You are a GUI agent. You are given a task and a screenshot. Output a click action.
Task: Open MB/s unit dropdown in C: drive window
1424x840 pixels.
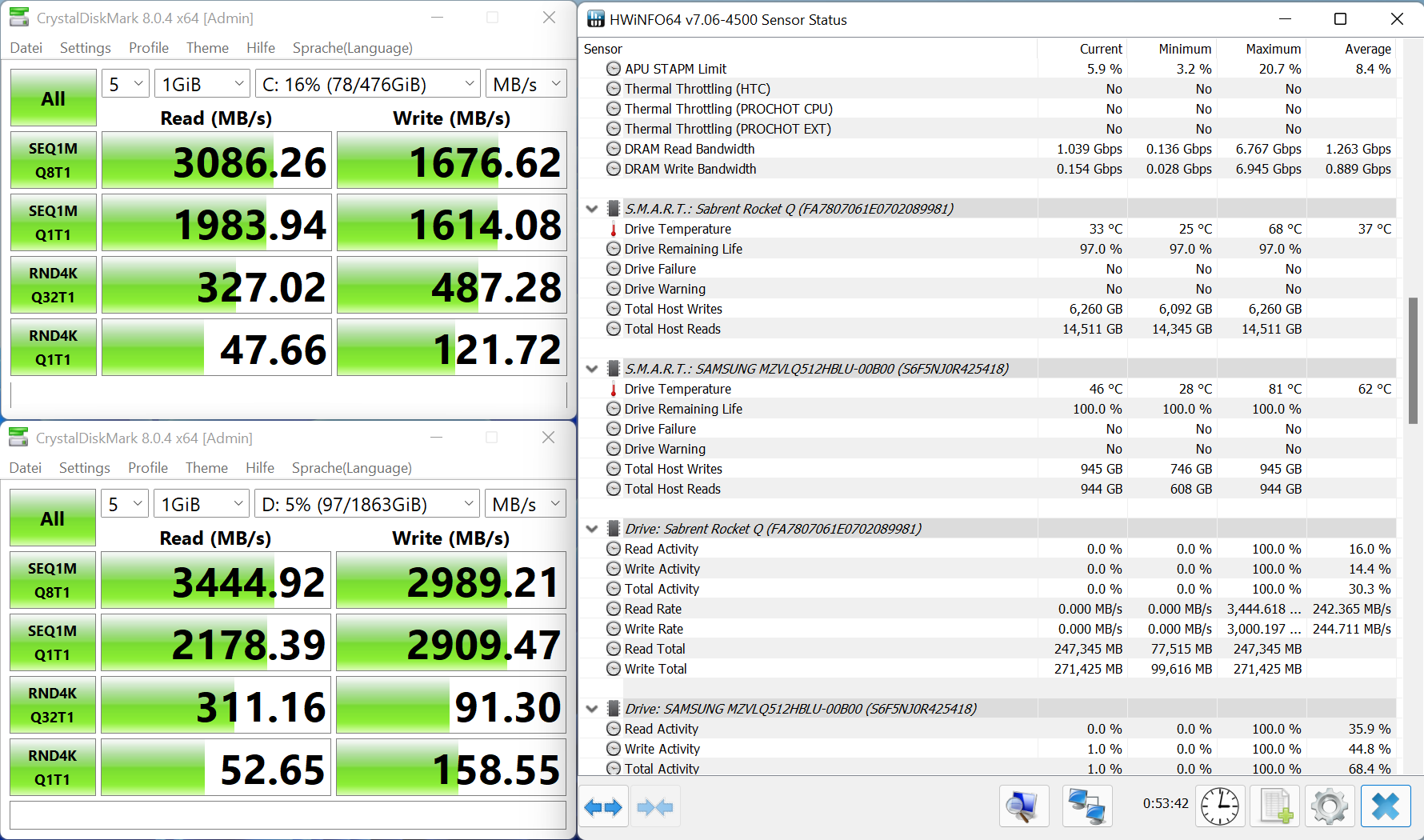click(526, 84)
